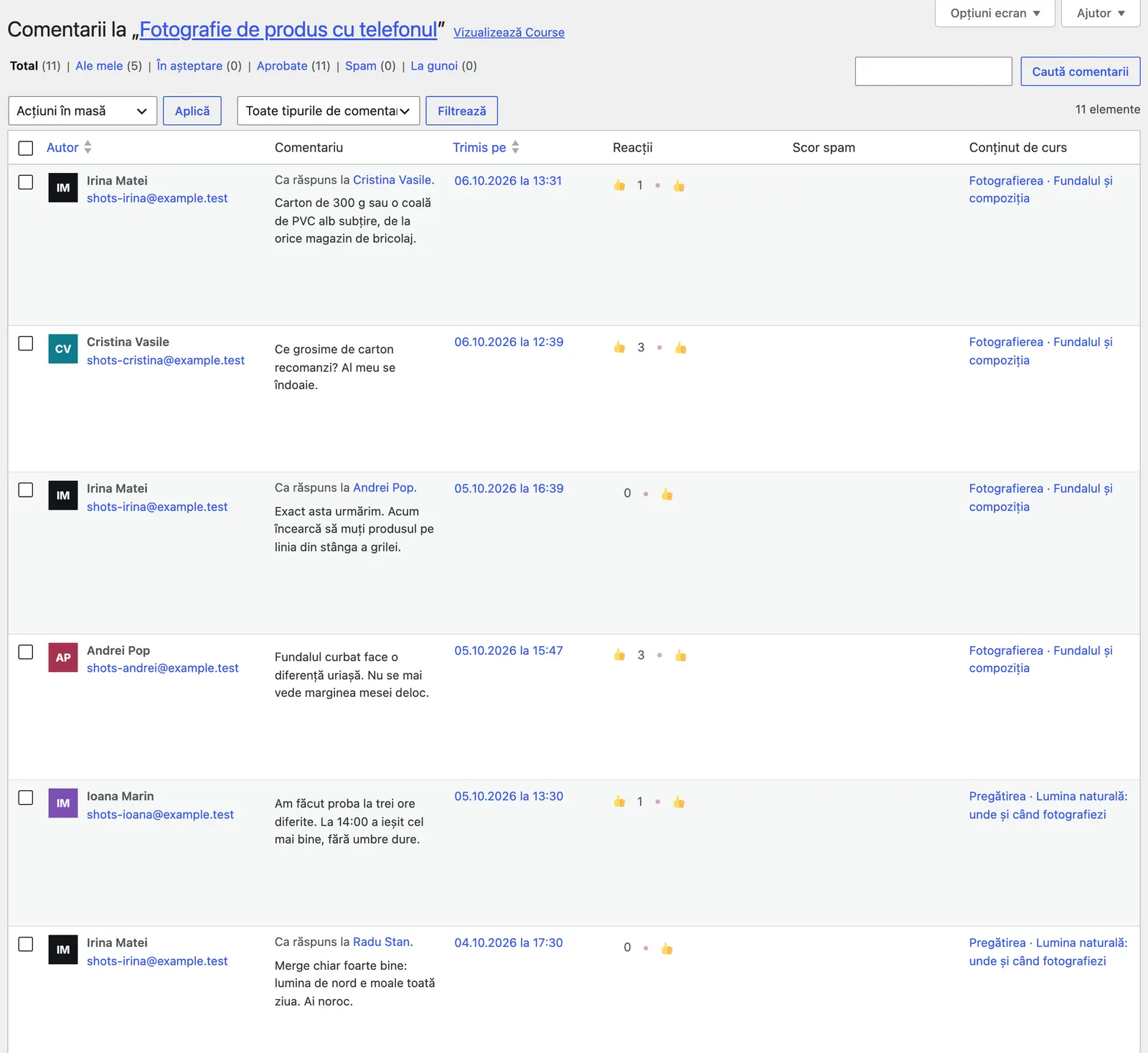This screenshot has width=1148, height=1053.
Task: Switch to the Ale mele comments filter
Action: tap(99, 66)
